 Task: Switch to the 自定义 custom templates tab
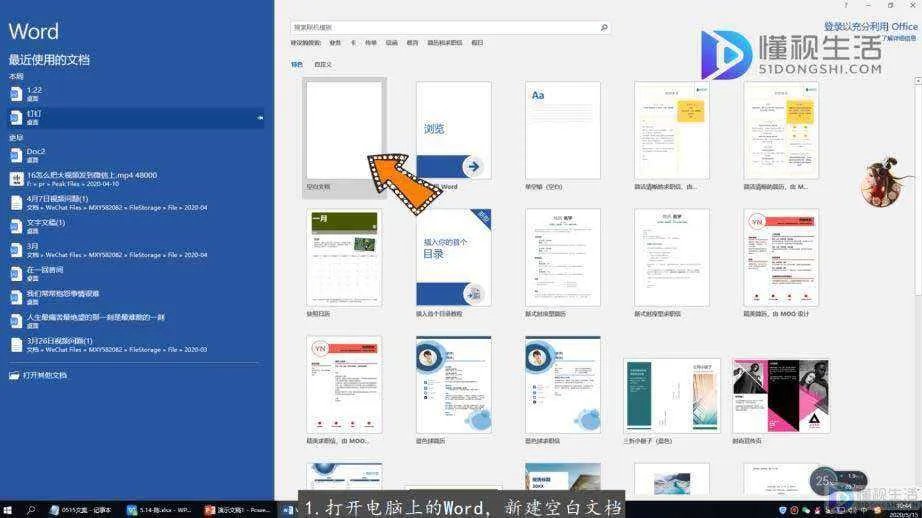point(323,64)
